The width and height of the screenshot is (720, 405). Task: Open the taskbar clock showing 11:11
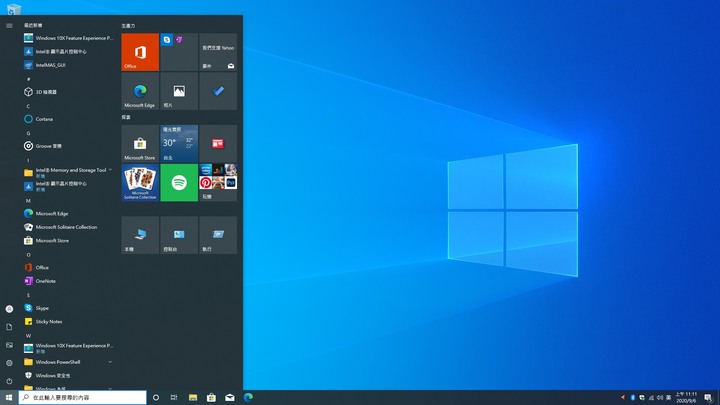click(686, 398)
